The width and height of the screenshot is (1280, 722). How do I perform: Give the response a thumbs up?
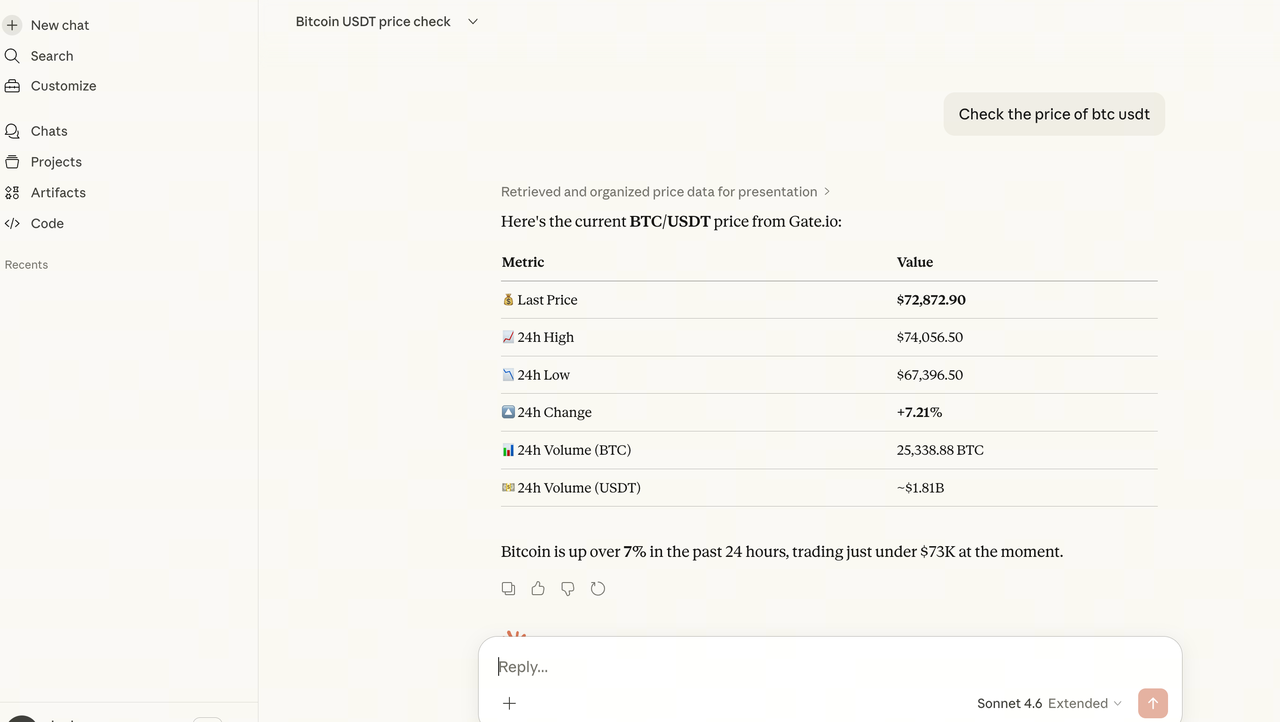538,589
